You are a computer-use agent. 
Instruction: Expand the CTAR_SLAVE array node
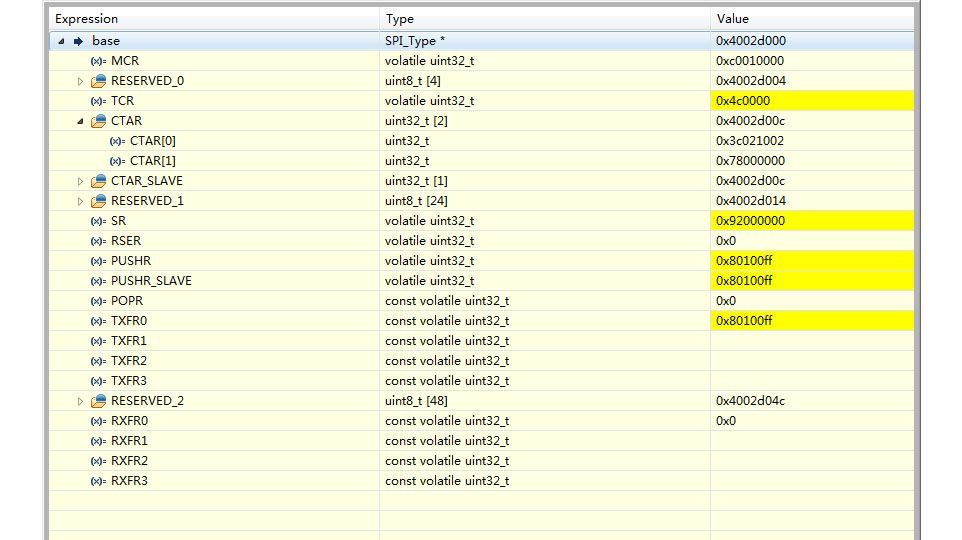point(81,181)
